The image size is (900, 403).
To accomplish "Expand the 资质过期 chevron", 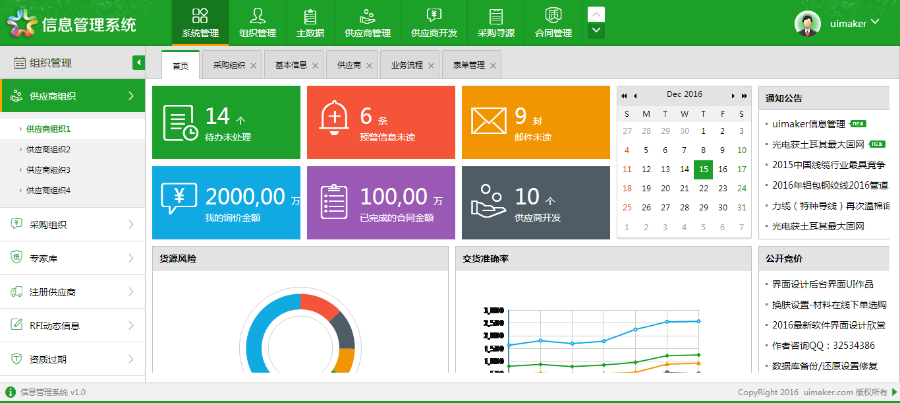I will pos(131,359).
